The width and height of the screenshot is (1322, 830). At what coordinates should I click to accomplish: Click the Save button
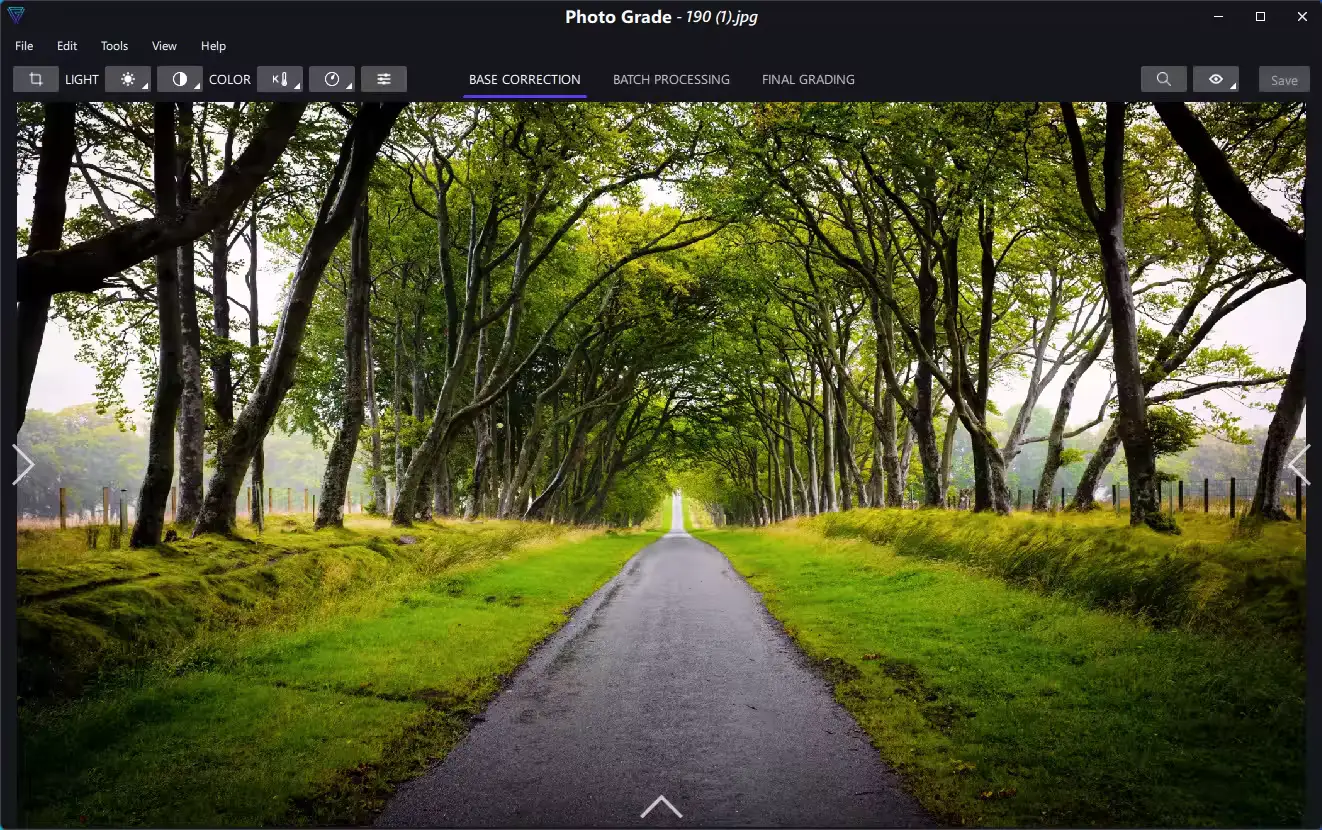click(x=1283, y=79)
